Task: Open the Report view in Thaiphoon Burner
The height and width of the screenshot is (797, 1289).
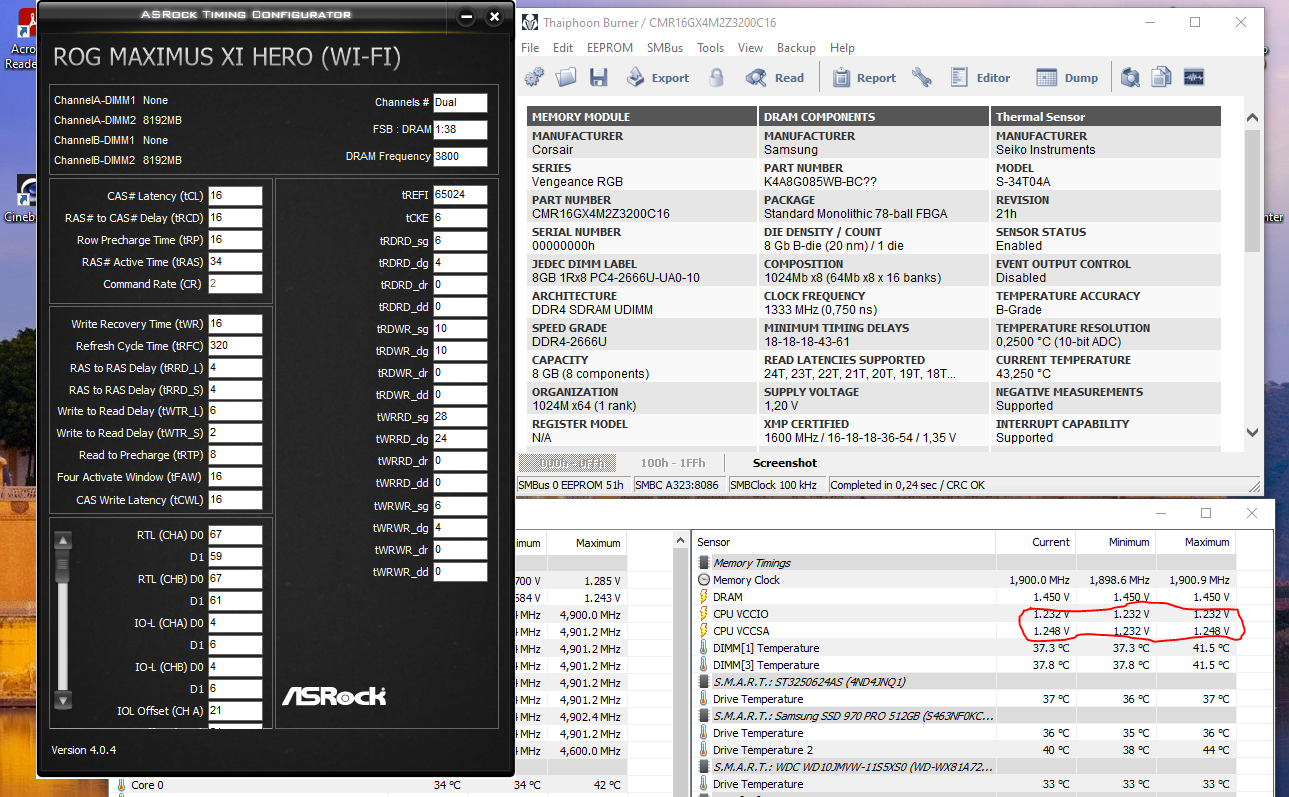Action: click(864, 77)
